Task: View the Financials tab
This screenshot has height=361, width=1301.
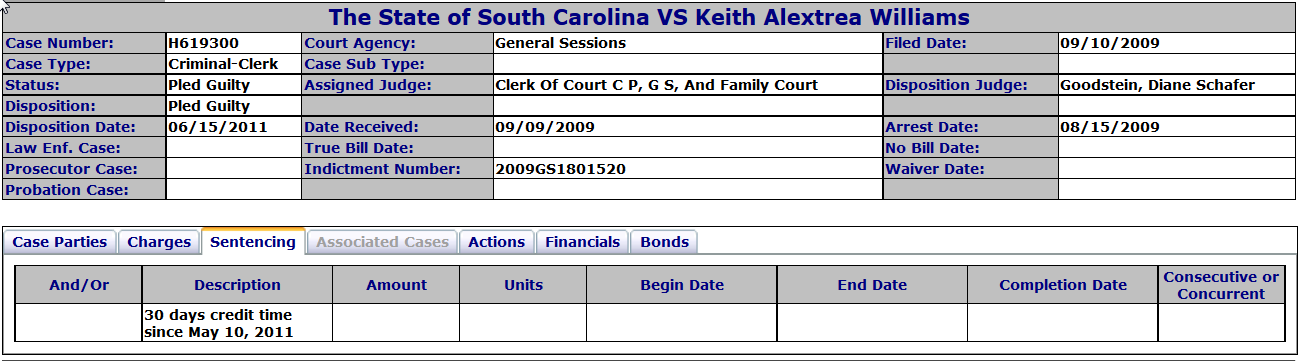Action: (583, 242)
